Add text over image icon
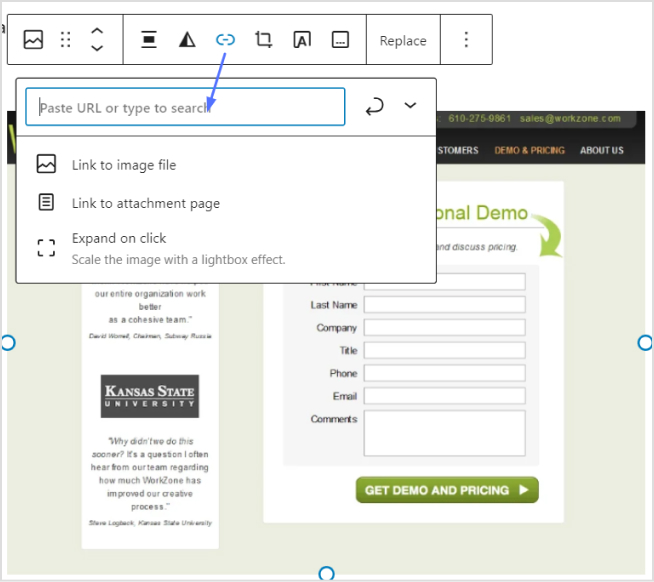Viewport: 654px width, 582px height. tap(302, 40)
